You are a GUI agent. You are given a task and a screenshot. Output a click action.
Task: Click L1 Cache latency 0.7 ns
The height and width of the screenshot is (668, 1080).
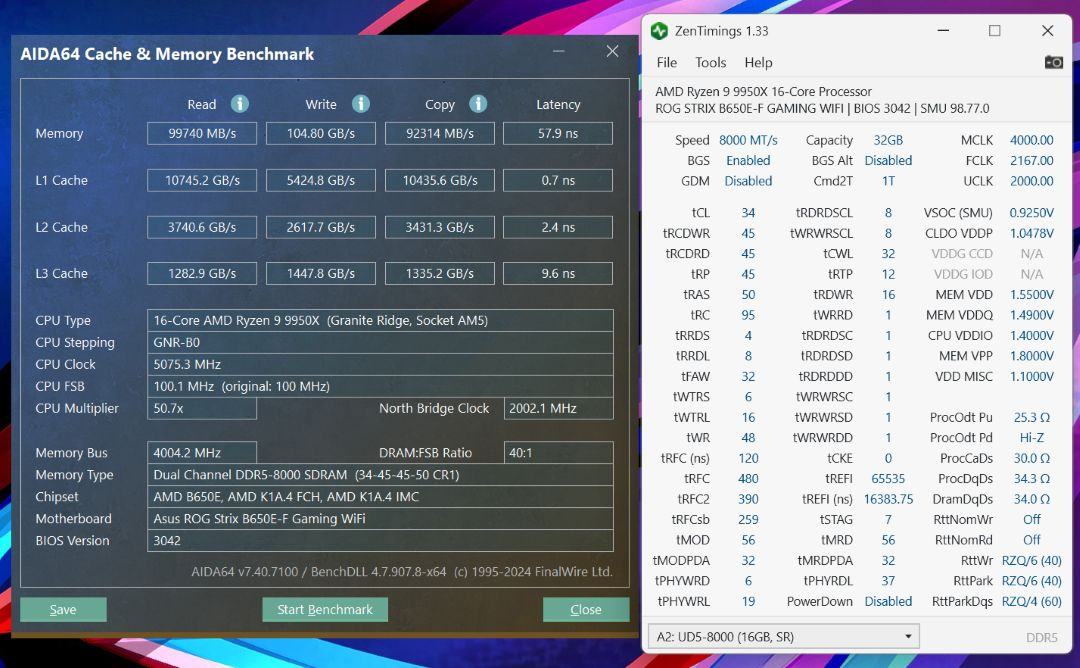pyautogui.click(x=558, y=180)
